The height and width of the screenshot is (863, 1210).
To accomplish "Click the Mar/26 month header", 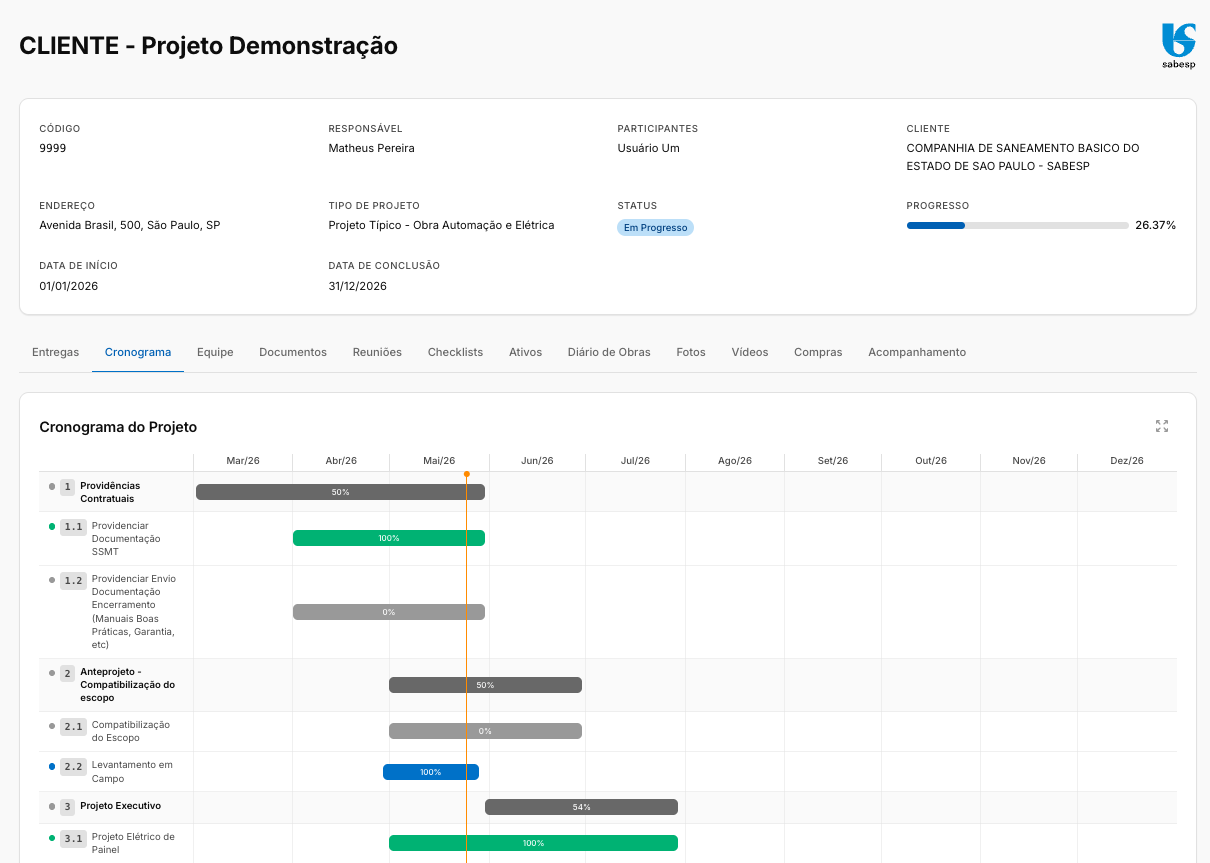I will pyautogui.click(x=243, y=461).
